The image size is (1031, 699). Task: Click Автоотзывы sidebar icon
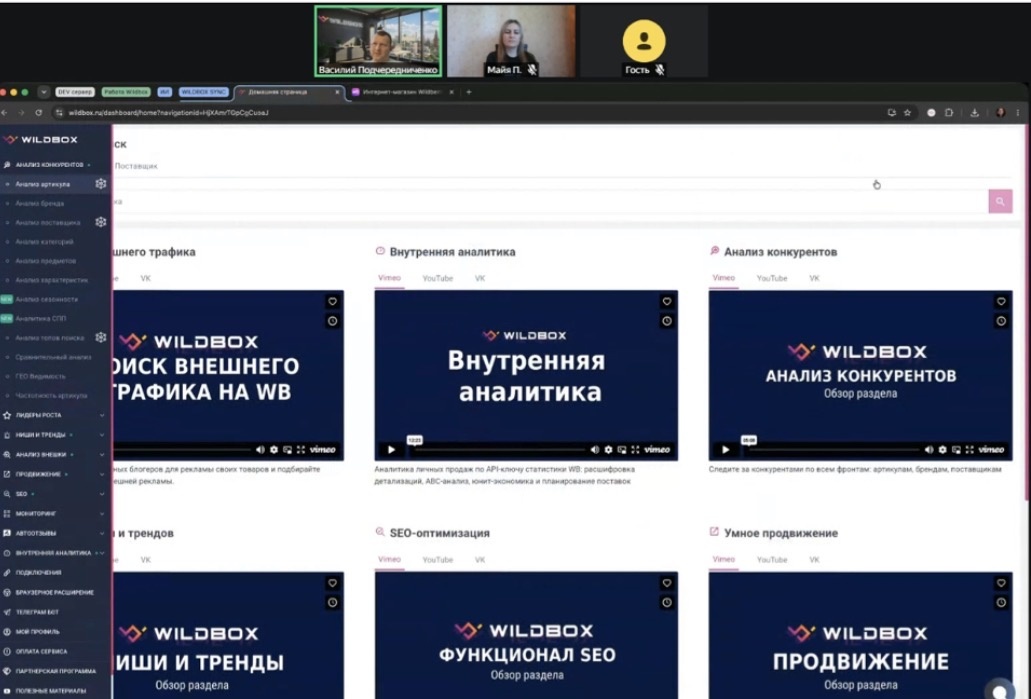7,533
